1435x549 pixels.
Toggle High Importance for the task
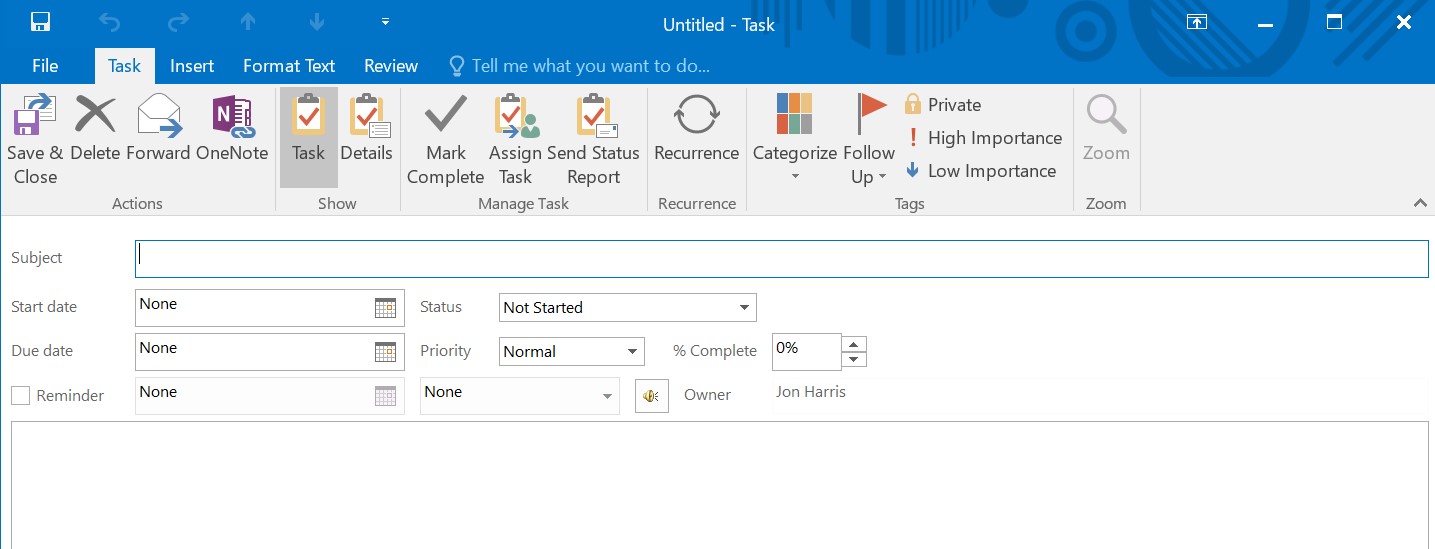pyautogui.click(x=983, y=138)
